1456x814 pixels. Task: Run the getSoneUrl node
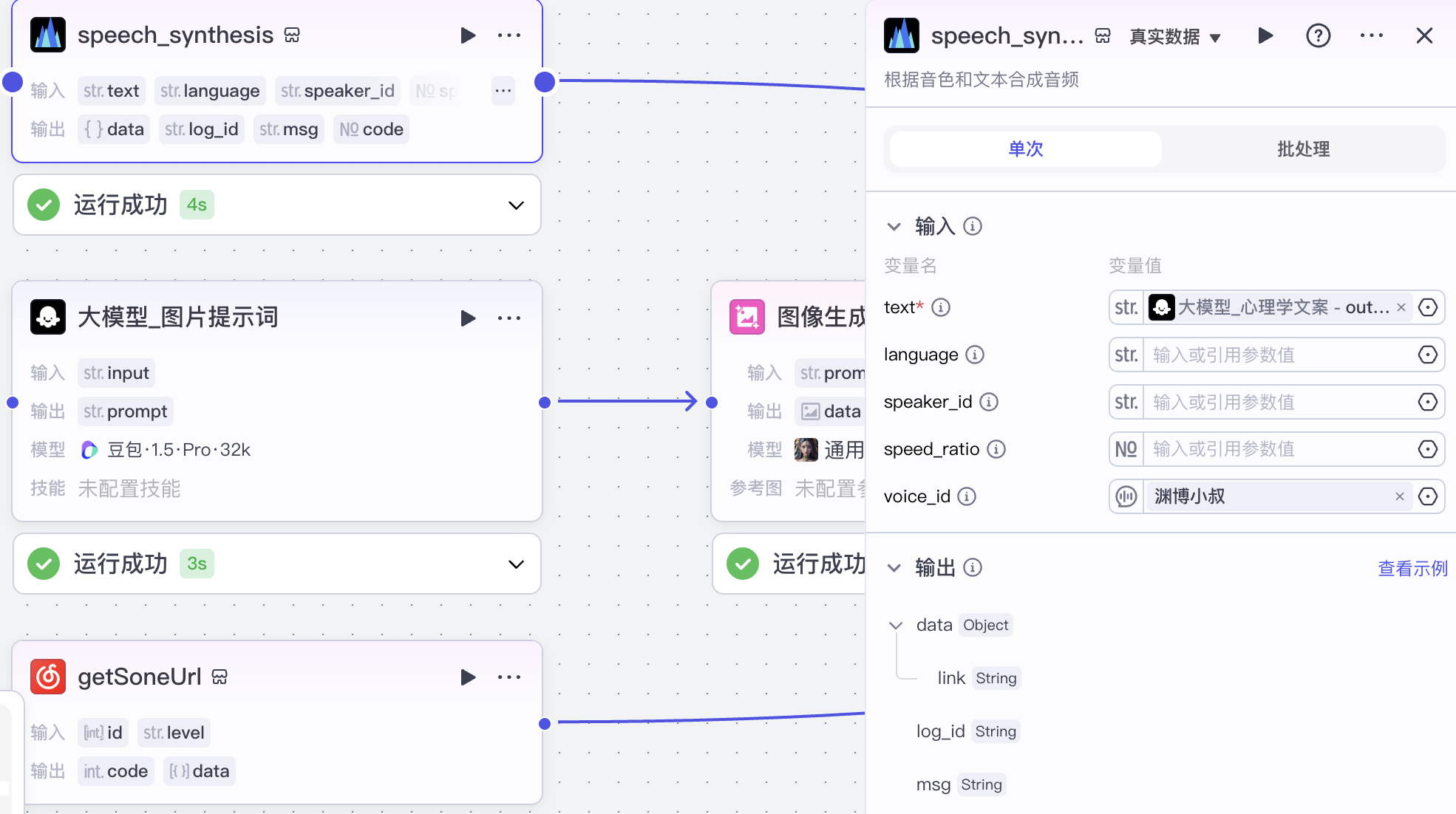click(x=469, y=677)
